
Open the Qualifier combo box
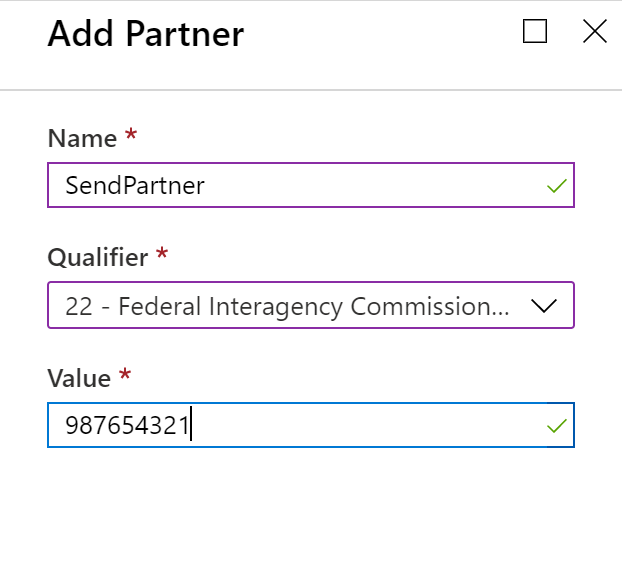(x=310, y=306)
